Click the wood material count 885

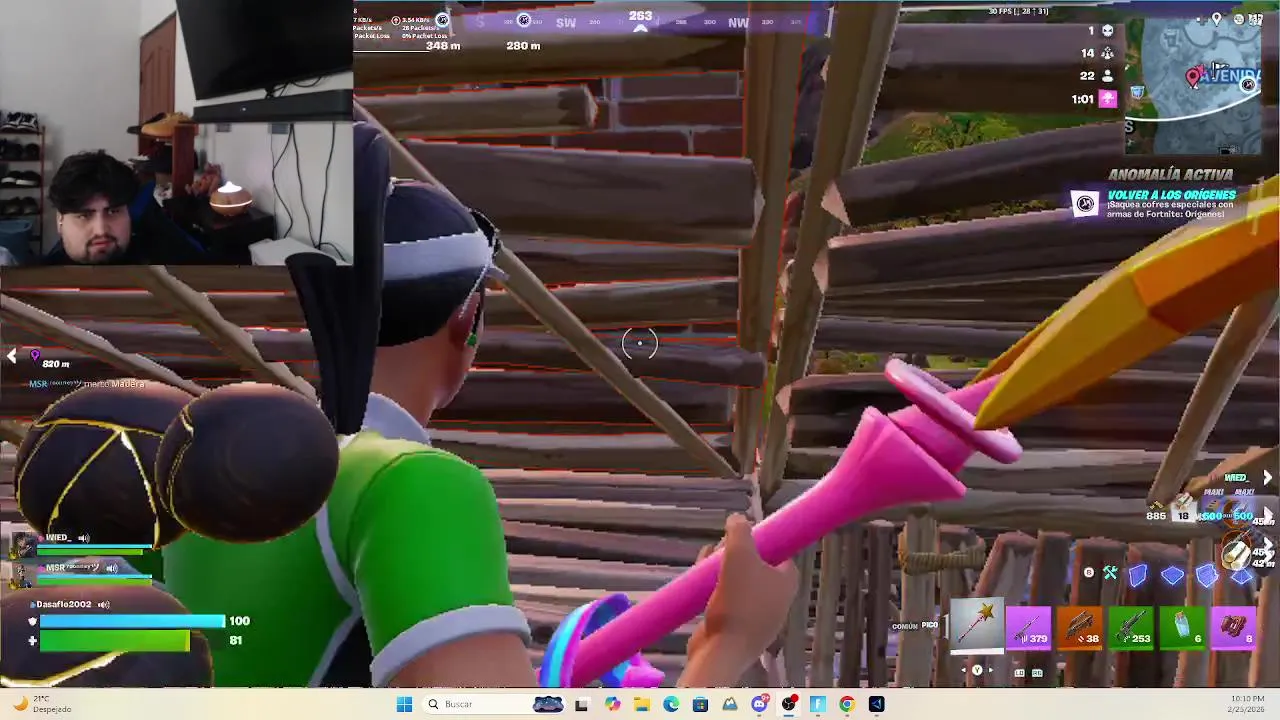[1156, 516]
